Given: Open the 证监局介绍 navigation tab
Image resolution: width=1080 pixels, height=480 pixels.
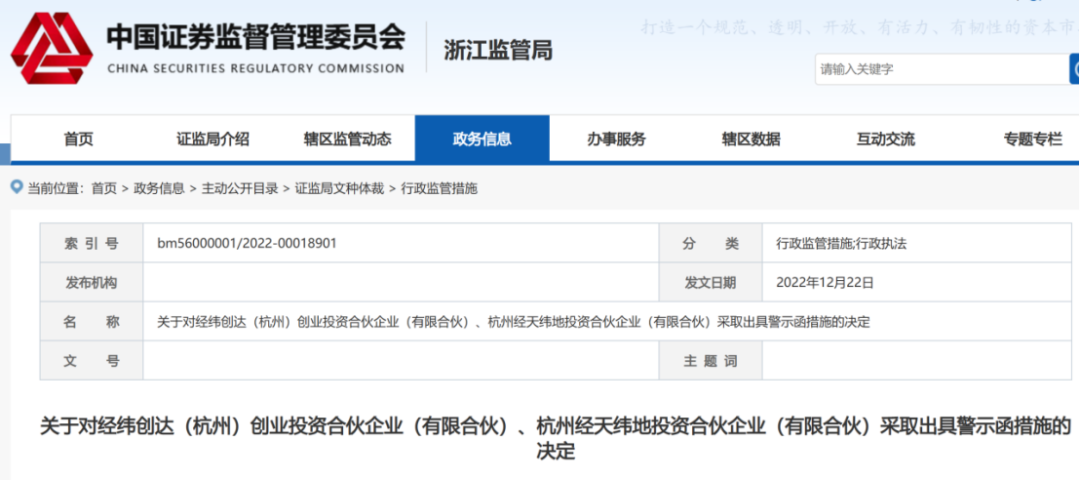Looking at the screenshot, I should click(x=213, y=139).
